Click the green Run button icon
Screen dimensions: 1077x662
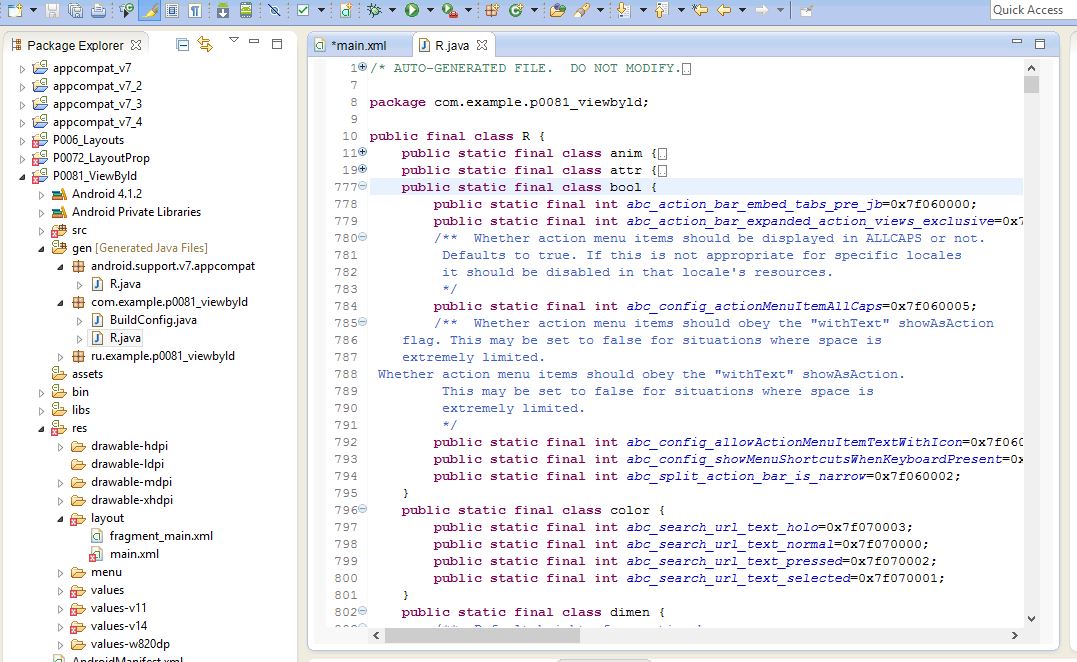click(x=411, y=10)
